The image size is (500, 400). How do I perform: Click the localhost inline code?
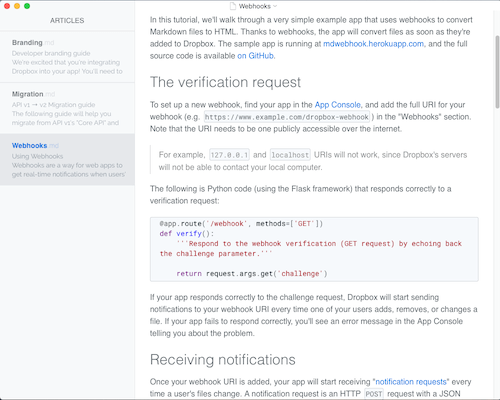[290, 155]
